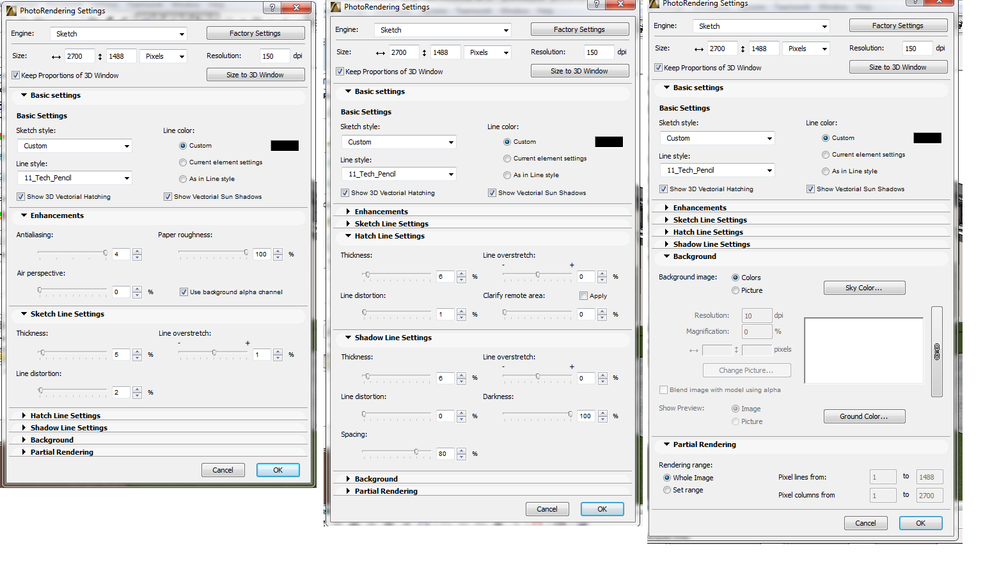
Task: Collapse Shadow Line Settings in middle dialog
Action: point(349,338)
